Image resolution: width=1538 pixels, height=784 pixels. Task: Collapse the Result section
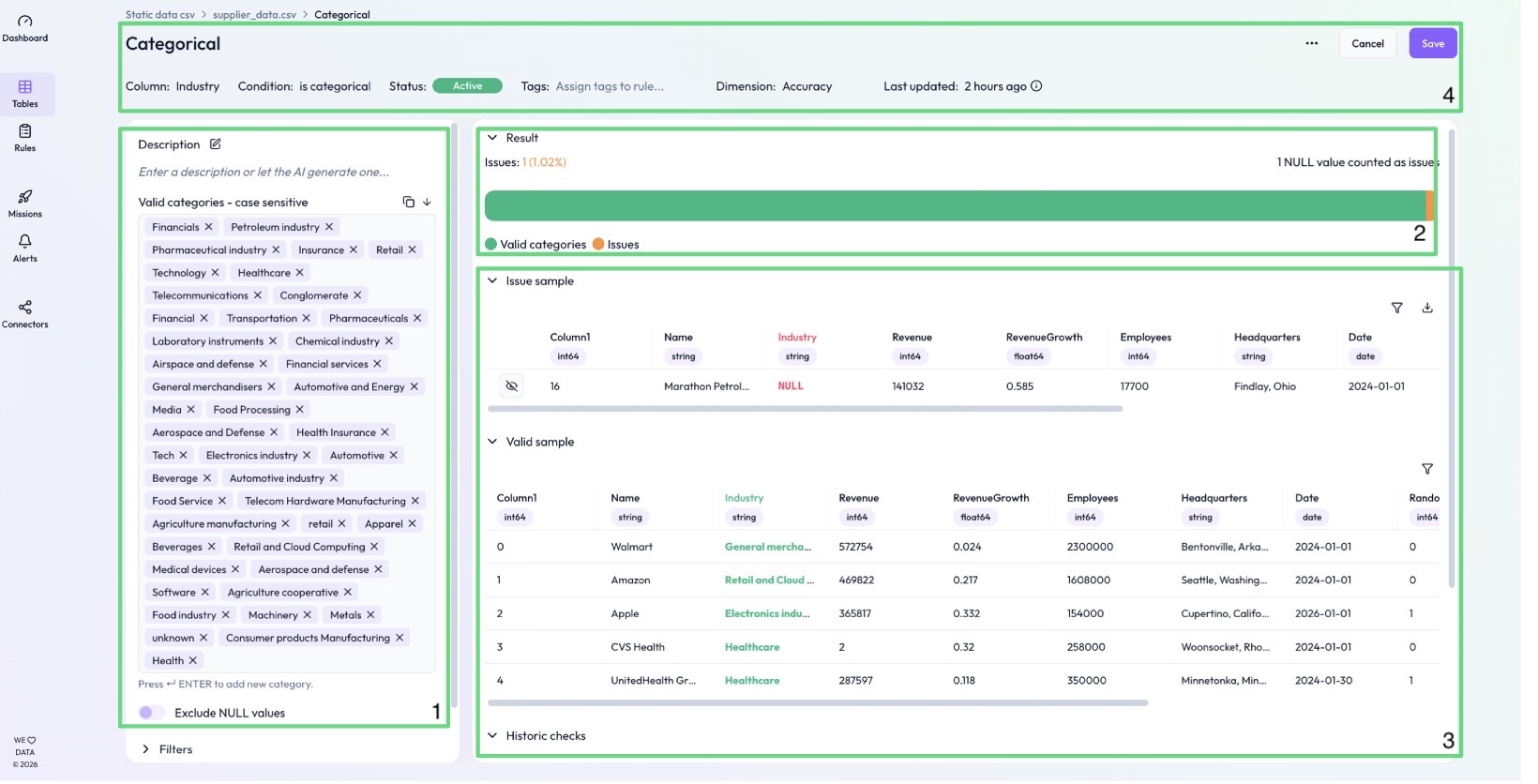pyautogui.click(x=492, y=138)
